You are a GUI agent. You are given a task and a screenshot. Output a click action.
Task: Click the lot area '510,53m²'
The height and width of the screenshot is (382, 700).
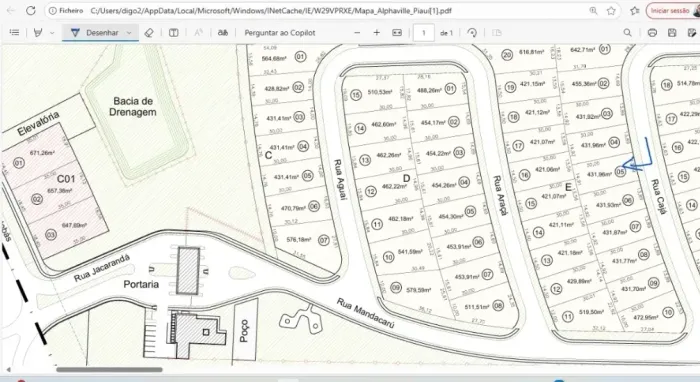tap(380, 92)
